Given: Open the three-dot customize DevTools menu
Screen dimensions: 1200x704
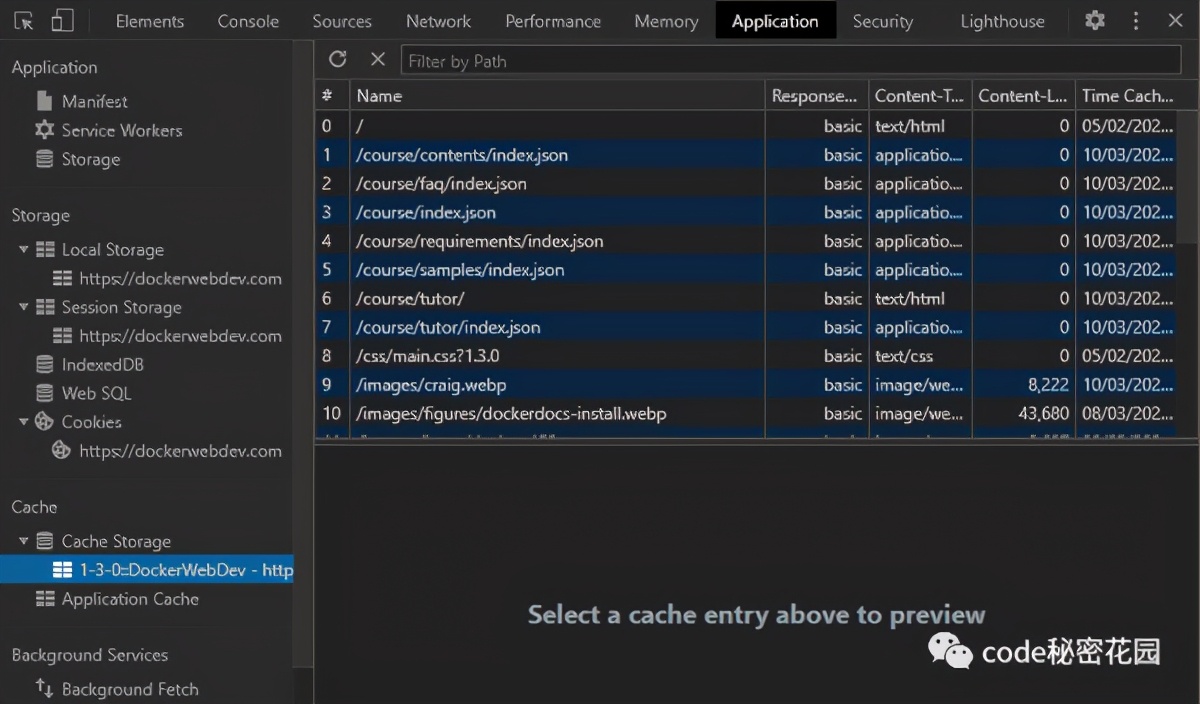Looking at the screenshot, I should 1135,20.
